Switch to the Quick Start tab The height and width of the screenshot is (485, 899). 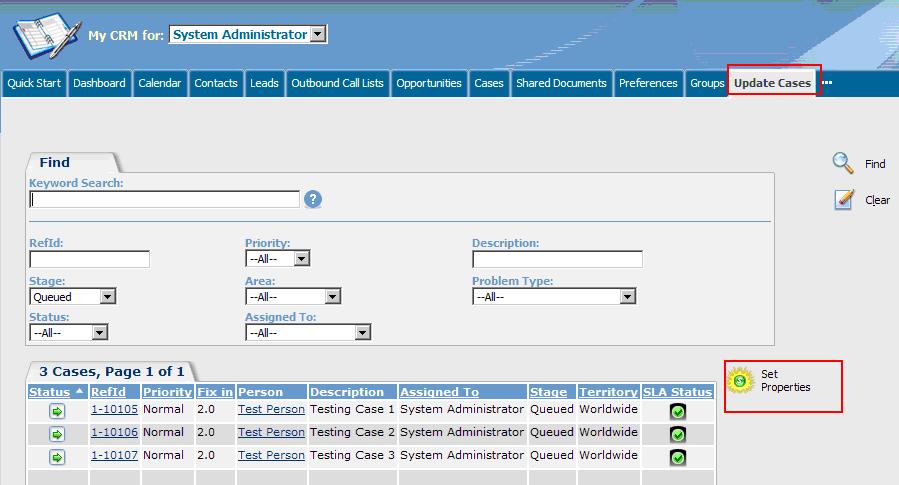[x=34, y=83]
